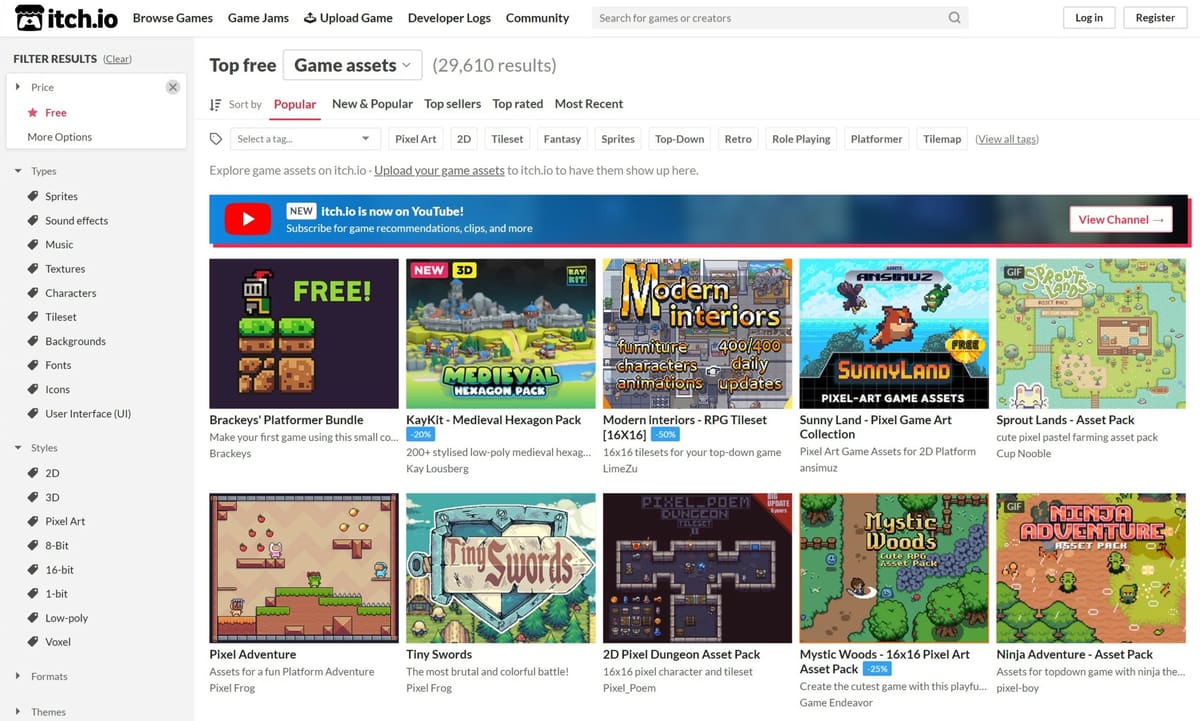Filter by Top-Down tag button
The height and width of the screenshot is (721, 1200).
680,139
